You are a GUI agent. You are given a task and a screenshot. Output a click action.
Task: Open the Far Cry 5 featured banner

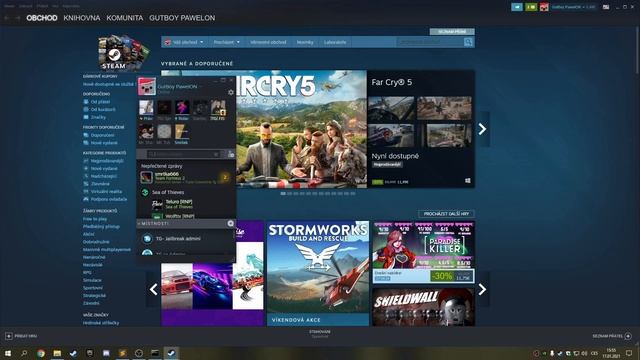point(301,129)
